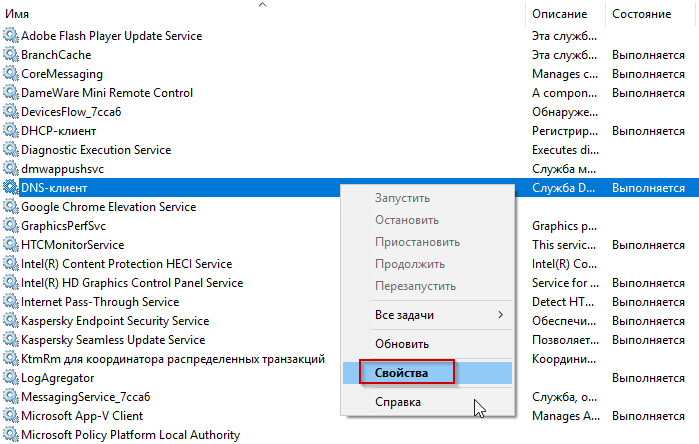Screen dimensions: 699x444
Task: Click gear icon of Google Chrome Elevation Service
Action: tap(11, 207)
